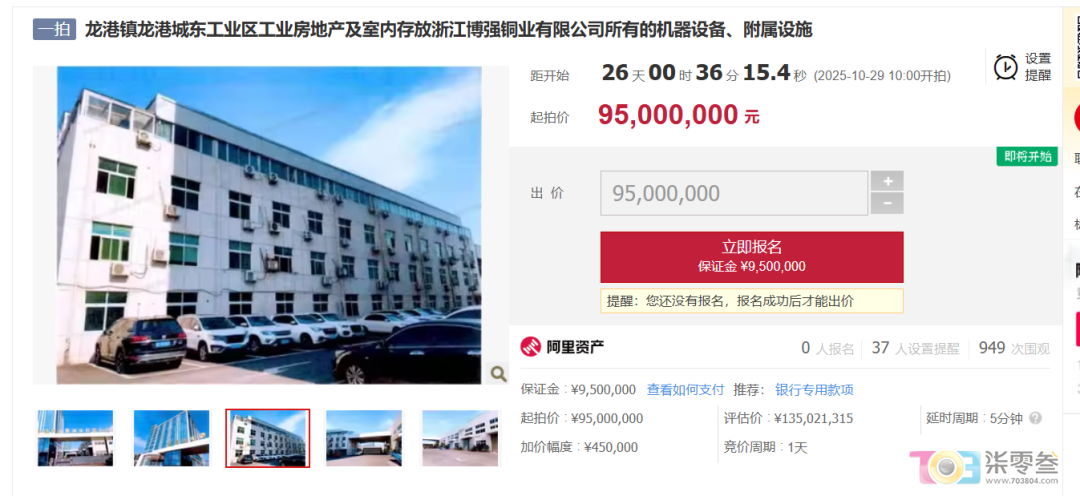This screenshot has height=496, width=1080.
Task: Click the magnifier icon on main photo
Action: tap(498, 373)
